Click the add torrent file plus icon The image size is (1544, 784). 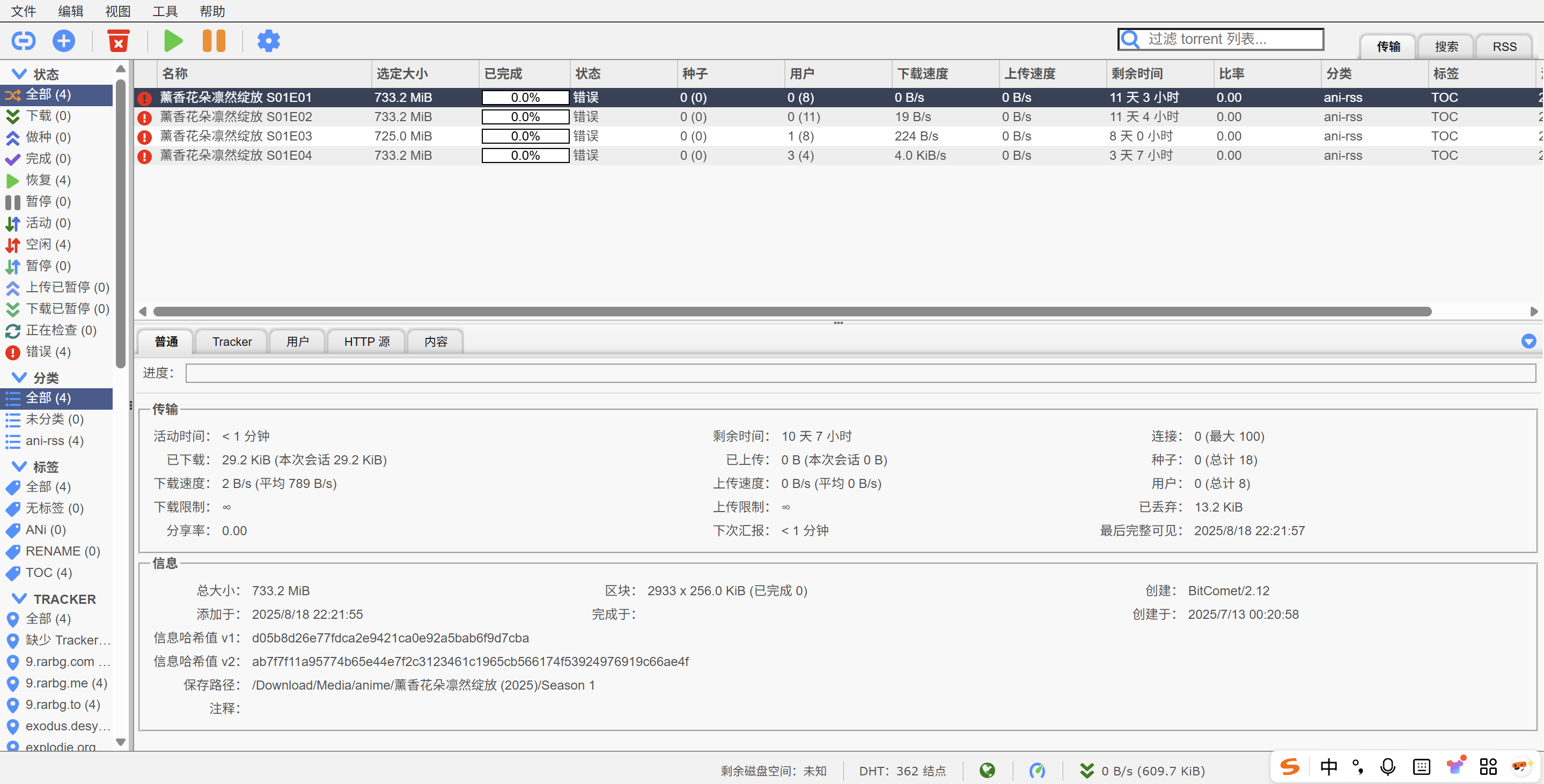(63, 41)
